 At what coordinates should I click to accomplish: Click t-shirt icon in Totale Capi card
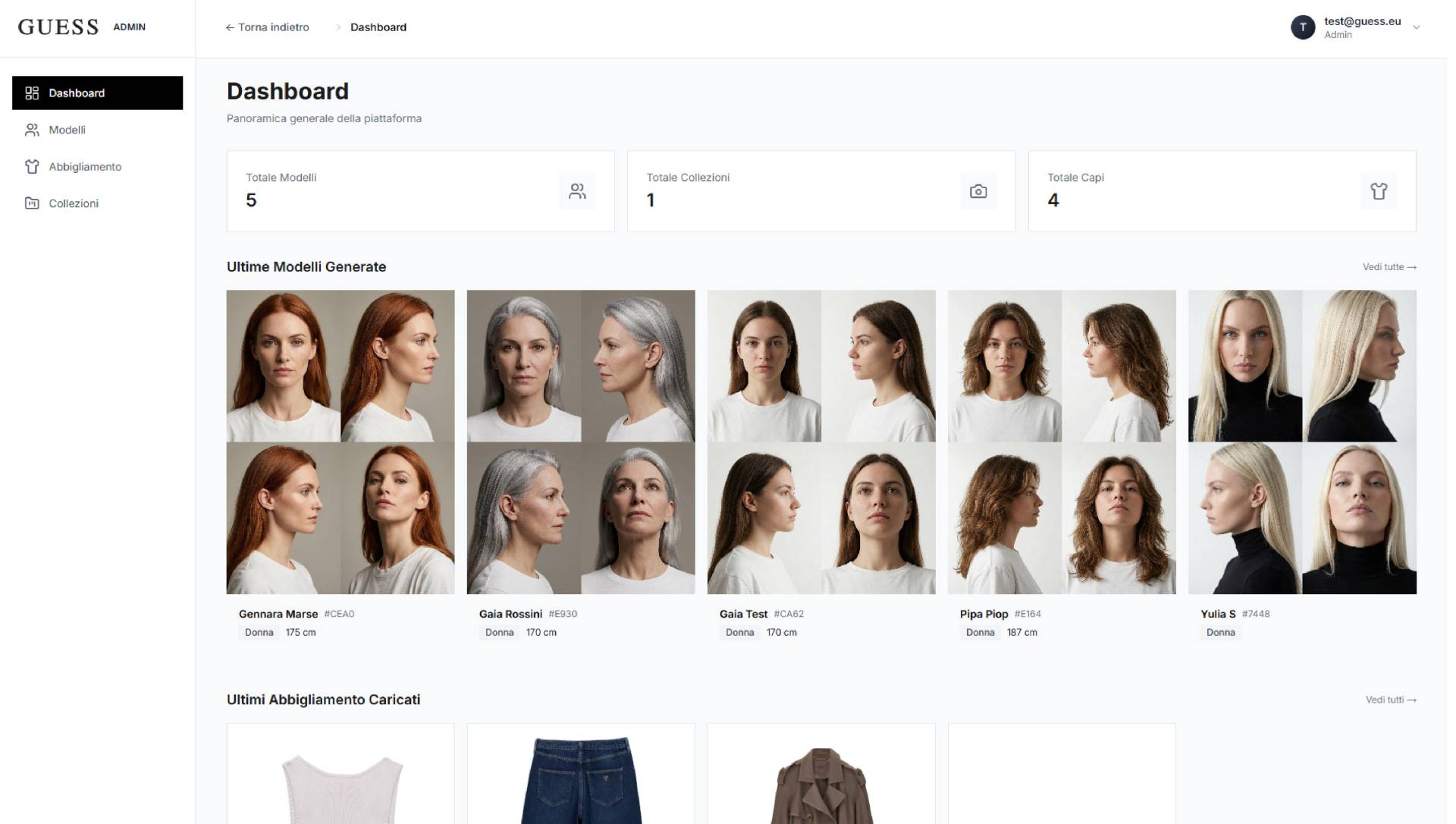point(1379,191)
